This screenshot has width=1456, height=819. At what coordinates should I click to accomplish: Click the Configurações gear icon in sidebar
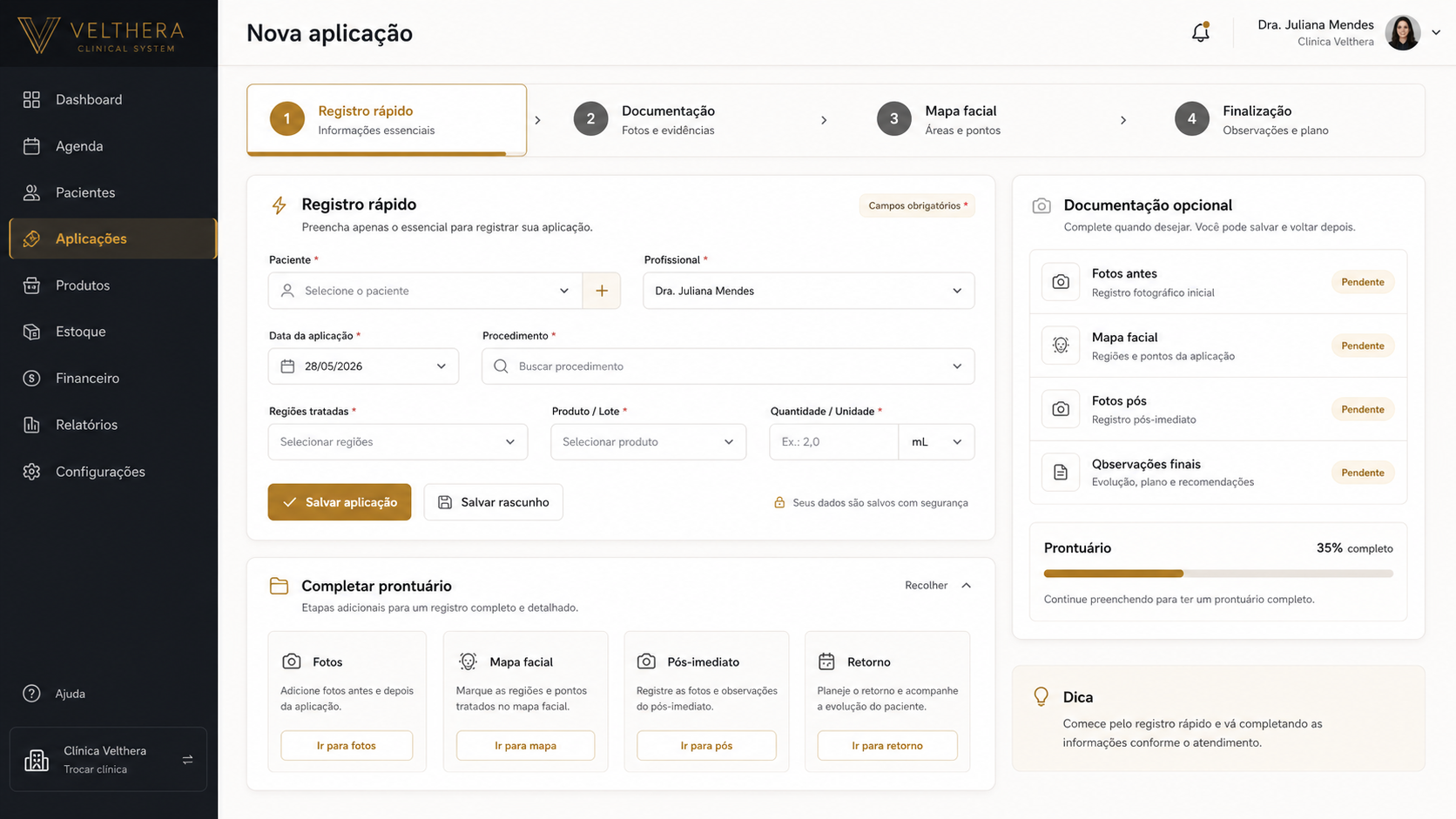tap(31, 471)
